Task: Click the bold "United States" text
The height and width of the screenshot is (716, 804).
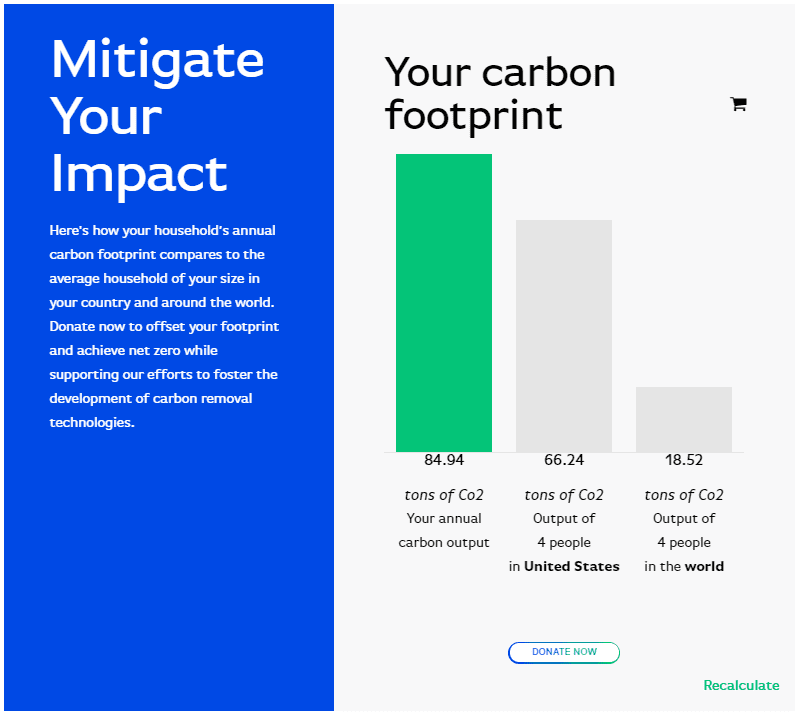Action: 572,567
